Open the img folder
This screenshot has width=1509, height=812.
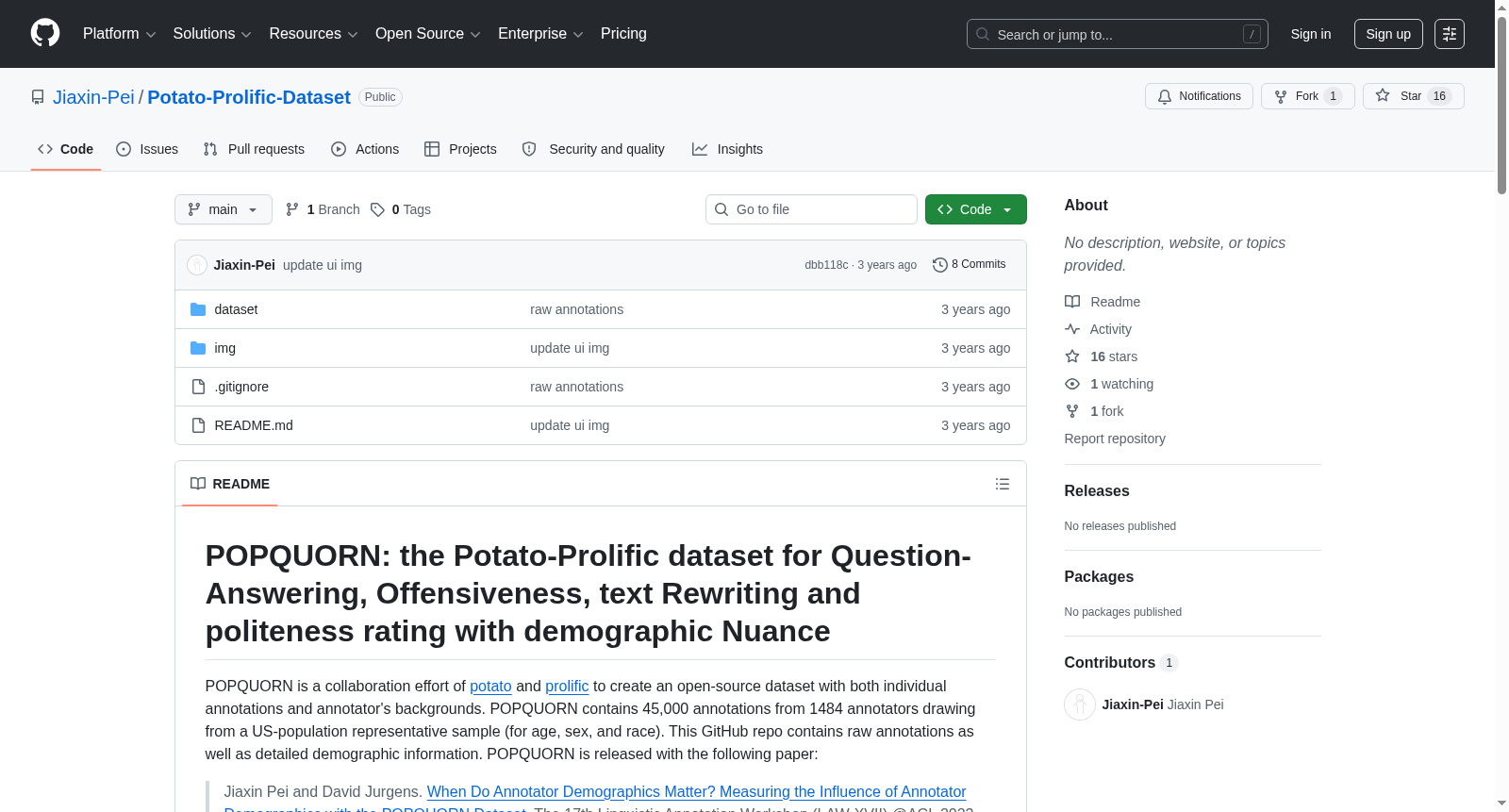(x=225, y=348)
